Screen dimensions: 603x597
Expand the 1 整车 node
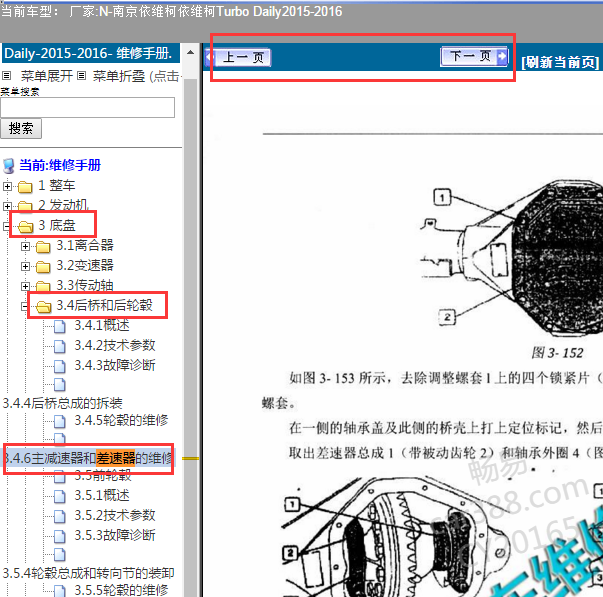tap(7, 187)
